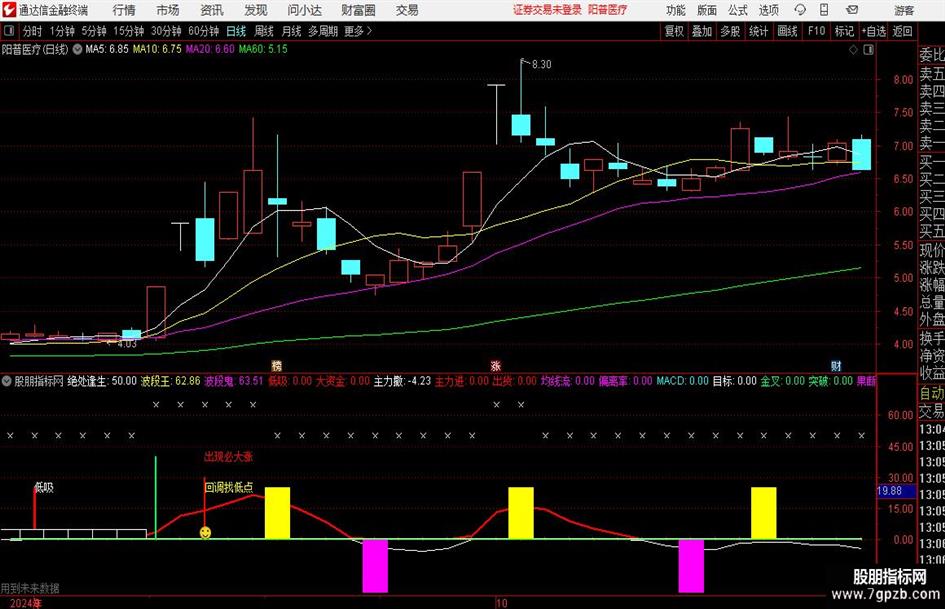
Task: Toggle the right side panel icon
Action: (868, 50)
